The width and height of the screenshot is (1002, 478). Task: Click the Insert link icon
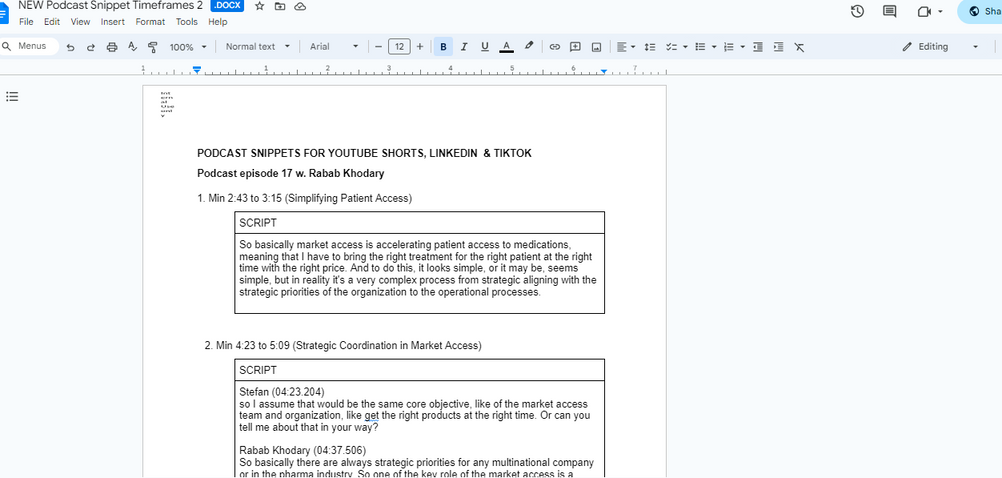tap(555, 47)
